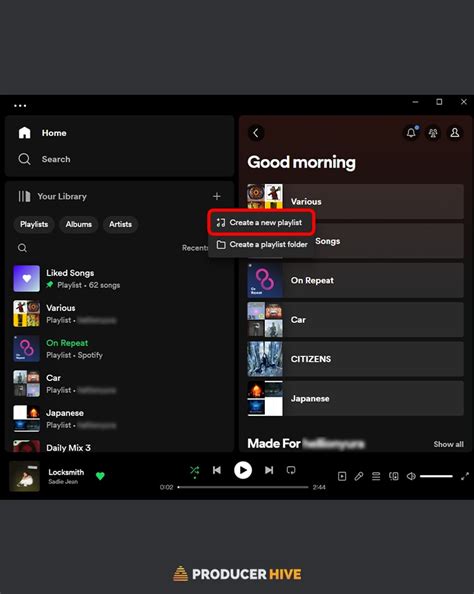474x594 pixels.
Task: Skip to previous track
Action: 217,470
